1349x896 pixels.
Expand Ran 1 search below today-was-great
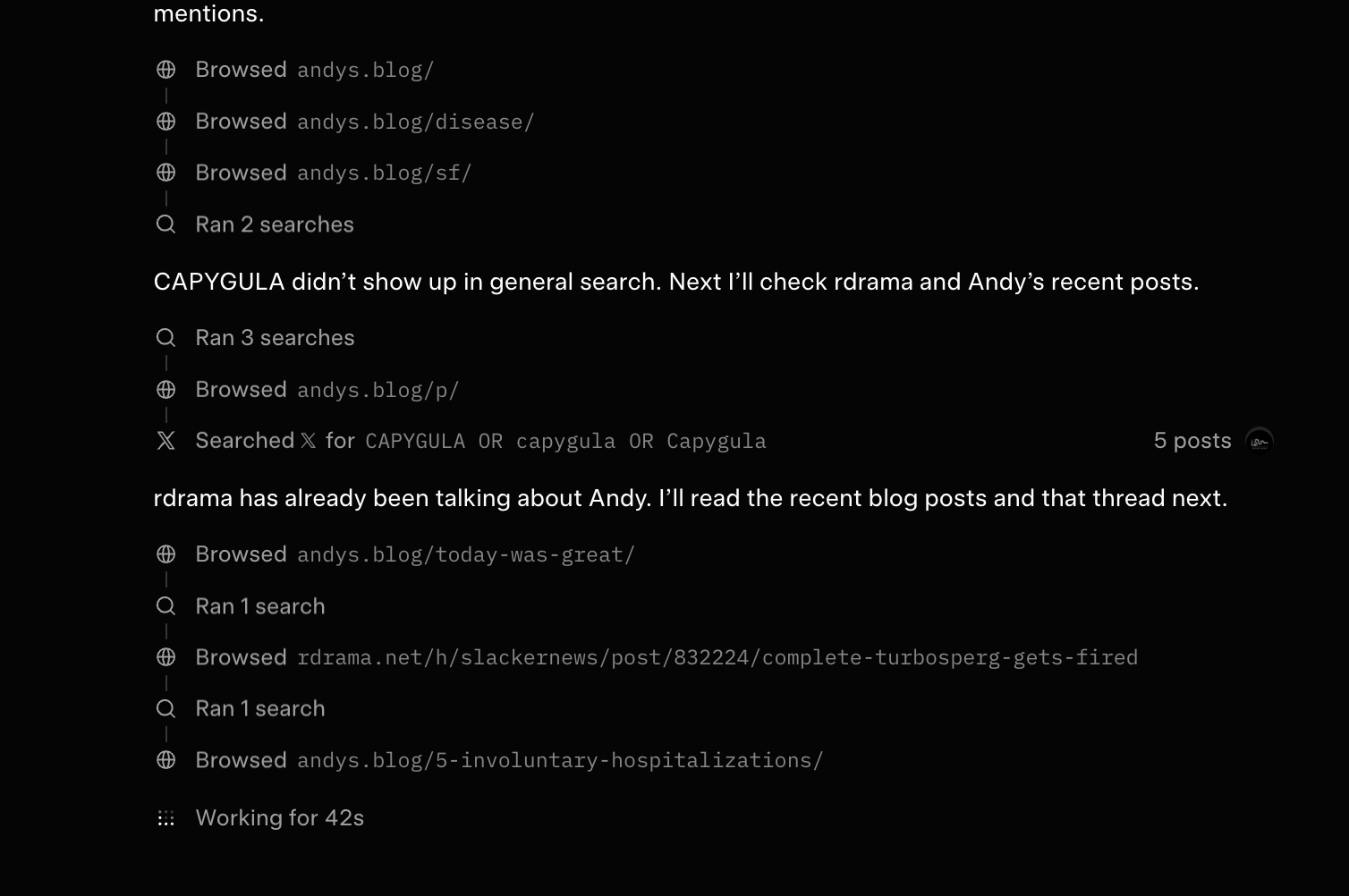point(260,606)
